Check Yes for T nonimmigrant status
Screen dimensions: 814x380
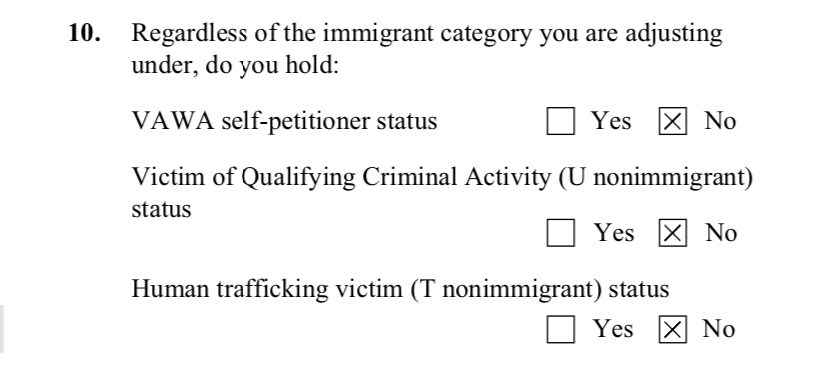pos(561,329)
